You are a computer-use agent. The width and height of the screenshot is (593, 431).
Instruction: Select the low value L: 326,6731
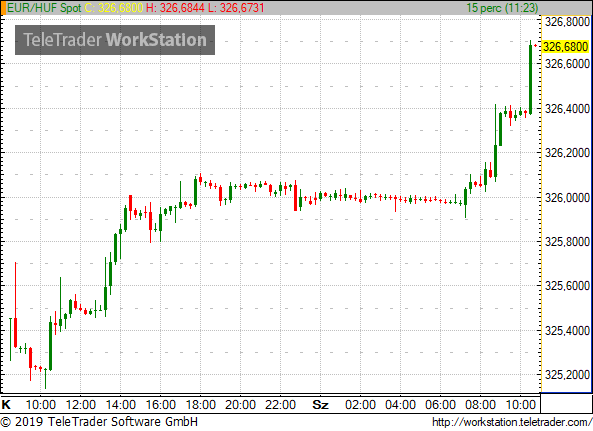click(x=236, y=8)
